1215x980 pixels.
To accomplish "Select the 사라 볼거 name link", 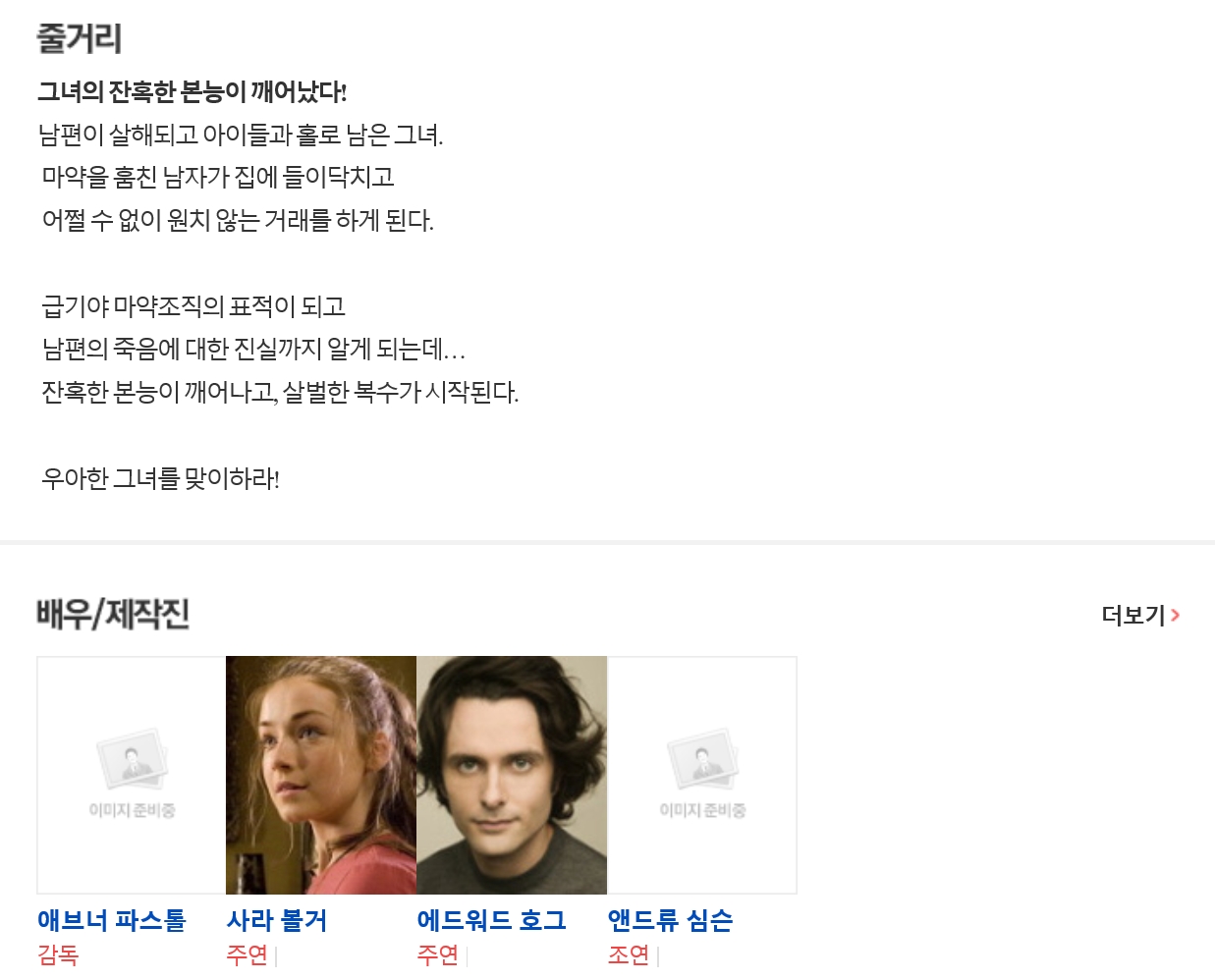I will pyautogui.click(x=276, y=920).
